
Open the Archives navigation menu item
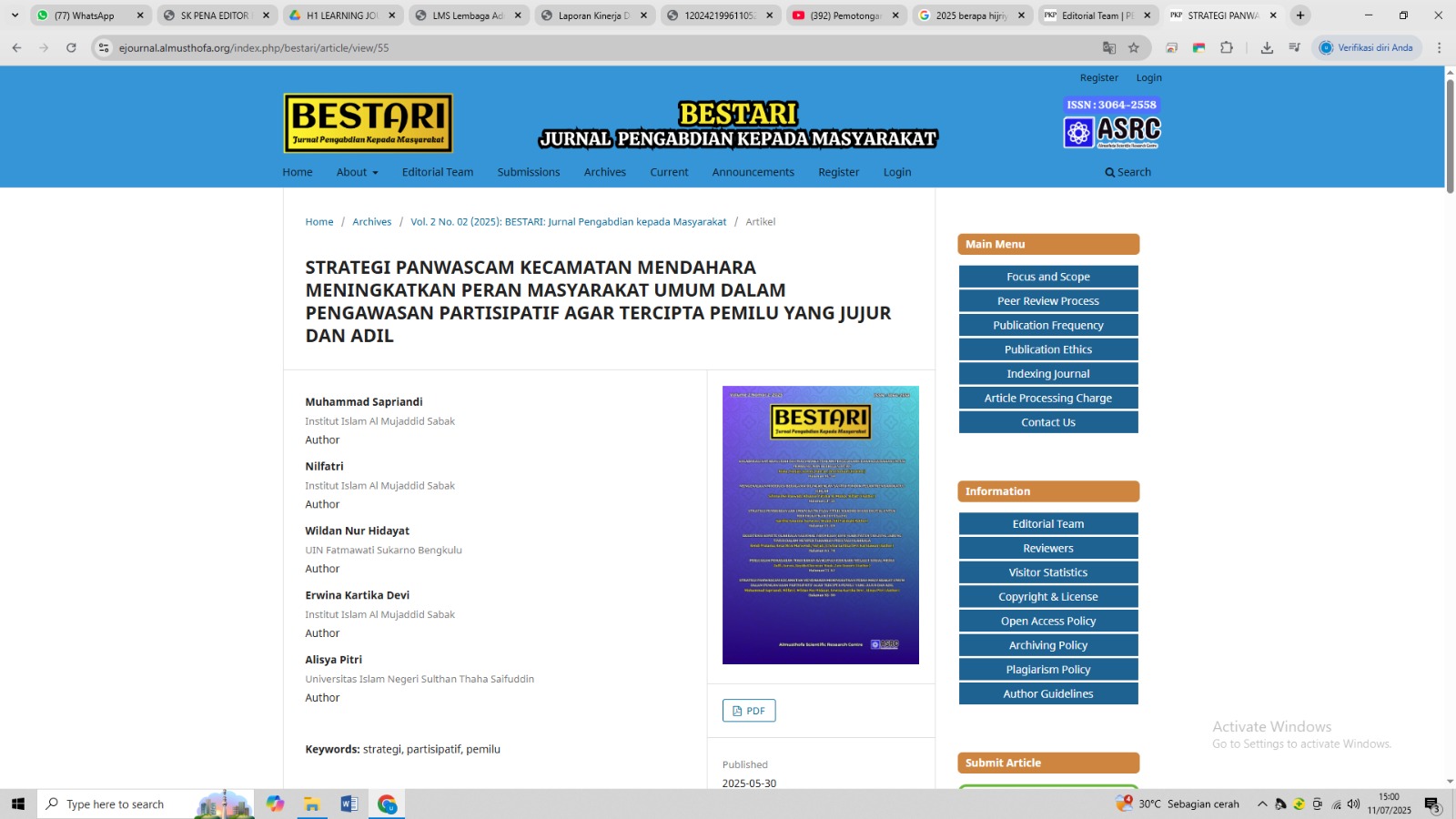pos(604,172)
